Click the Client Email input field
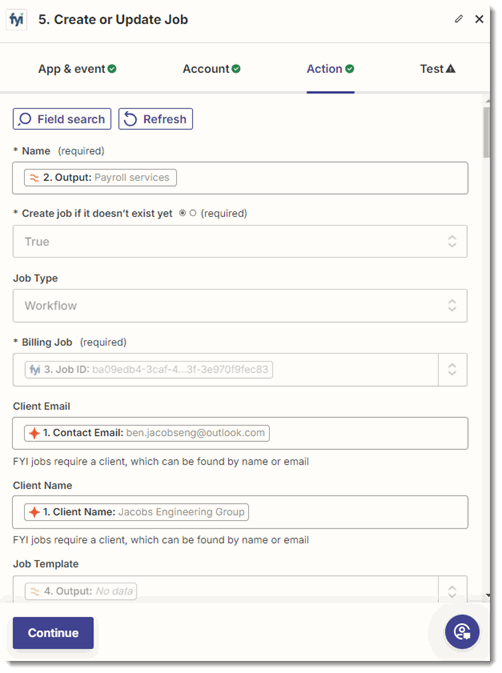 coord(240,433)
